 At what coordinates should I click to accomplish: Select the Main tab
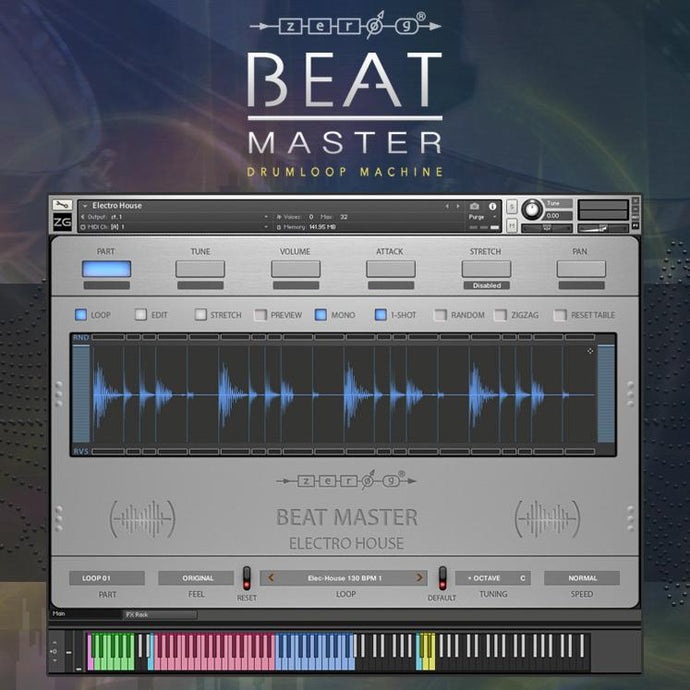click(x=59, y=615)
